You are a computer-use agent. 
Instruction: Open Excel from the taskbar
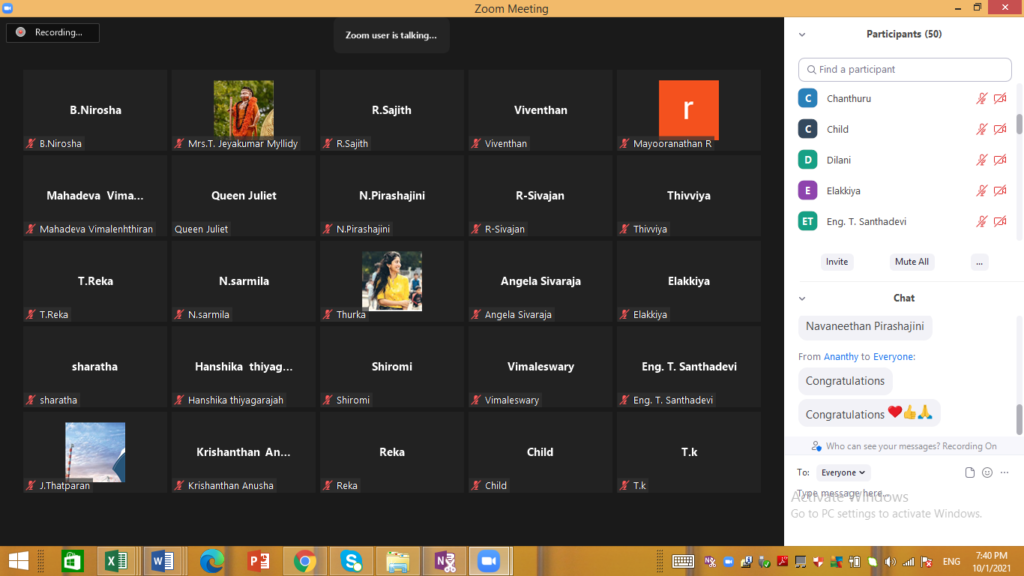tap(116, 561)
